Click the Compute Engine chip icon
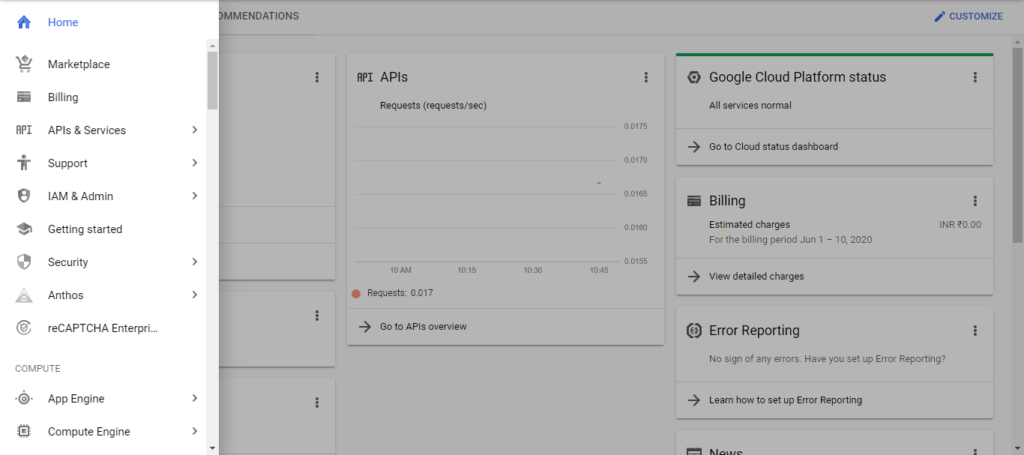The image size is (1024, 455). [24, 431]
